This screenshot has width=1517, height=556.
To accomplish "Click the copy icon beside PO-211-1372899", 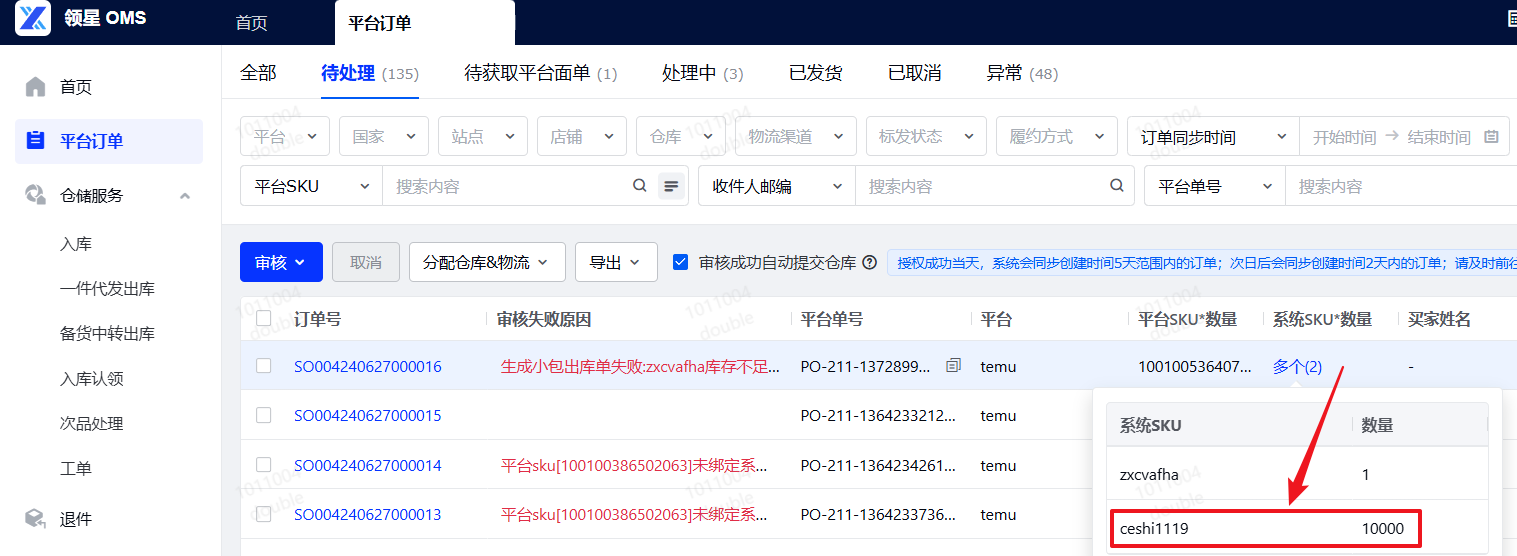I will click(953, 366).
